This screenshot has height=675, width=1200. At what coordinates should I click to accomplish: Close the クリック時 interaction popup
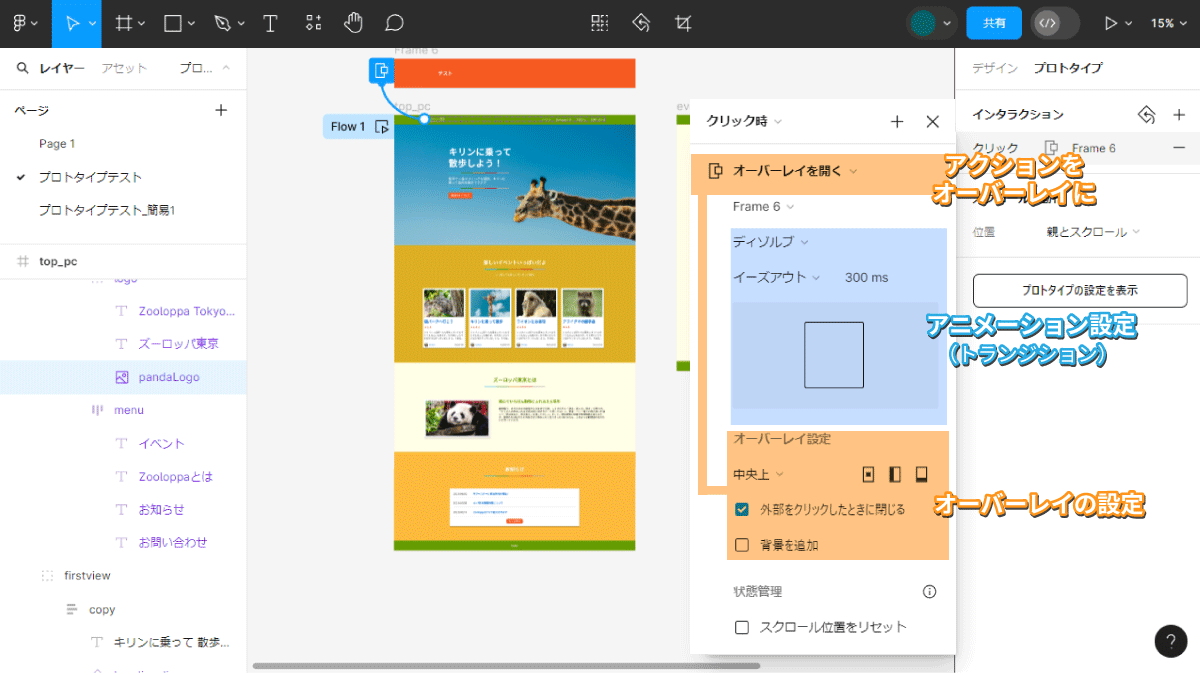933,121
